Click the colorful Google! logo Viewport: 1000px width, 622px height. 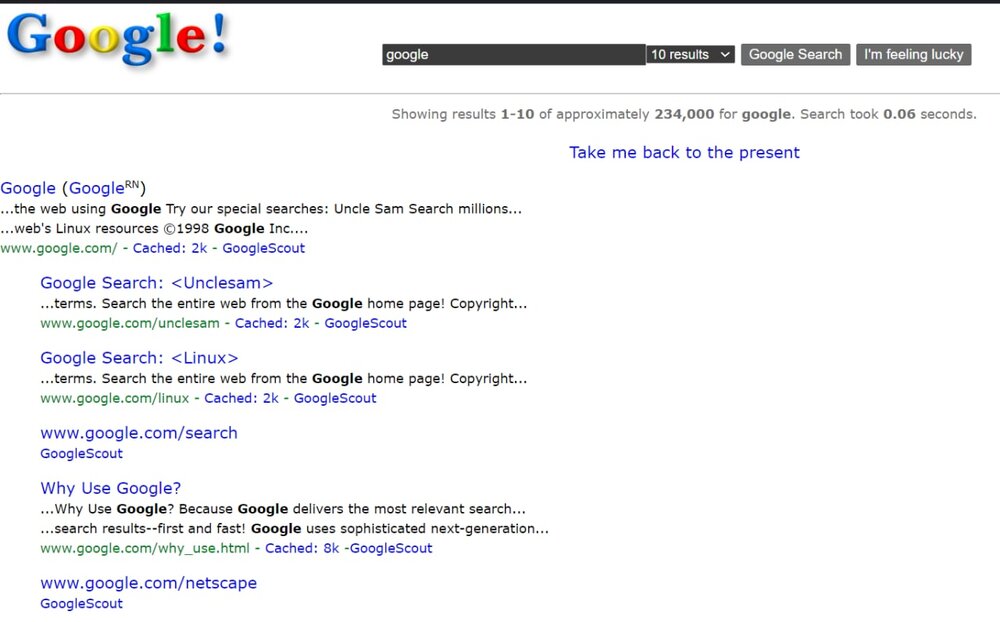118,38
